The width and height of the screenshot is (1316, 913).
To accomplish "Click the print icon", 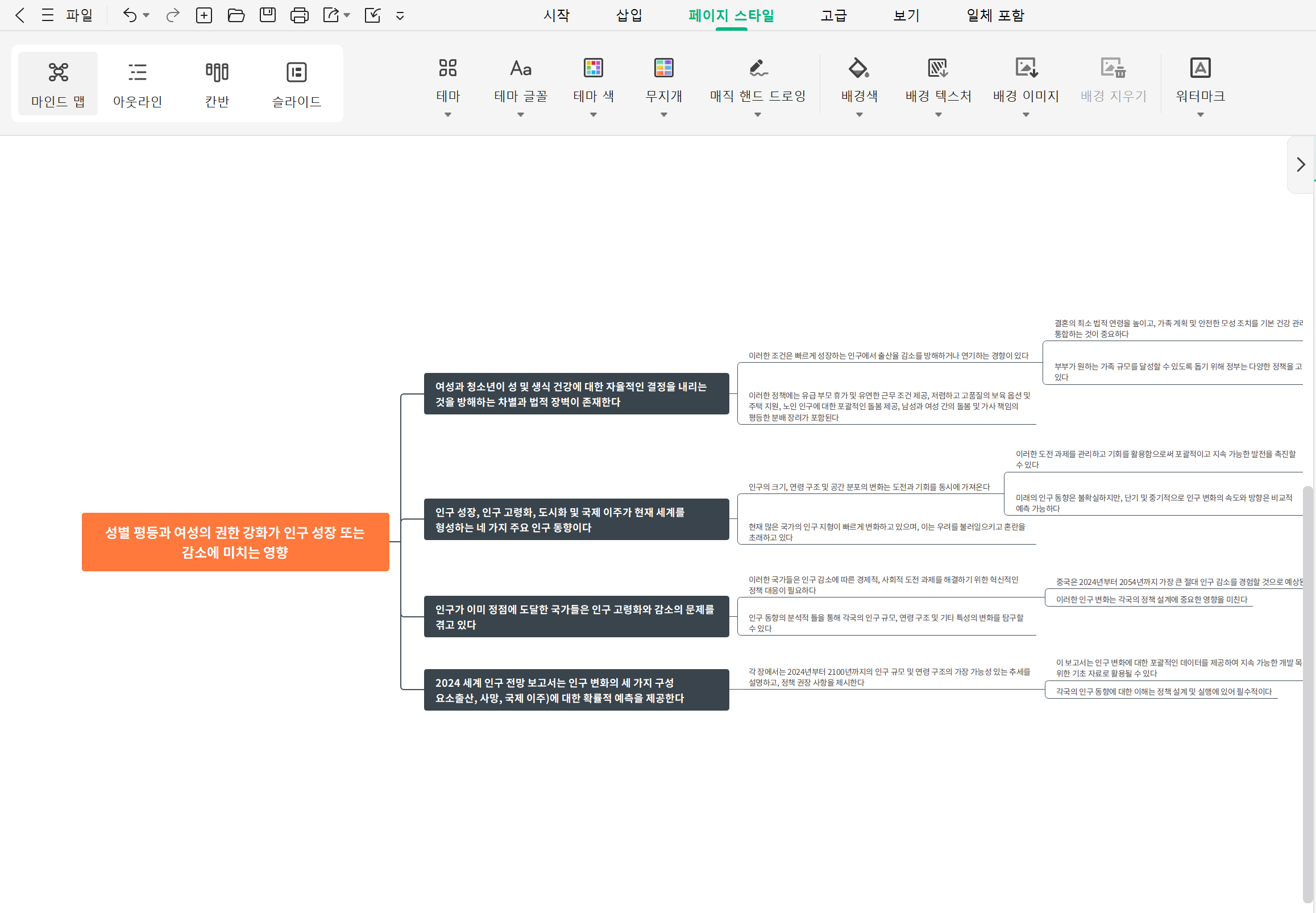I will click(300, 15).
